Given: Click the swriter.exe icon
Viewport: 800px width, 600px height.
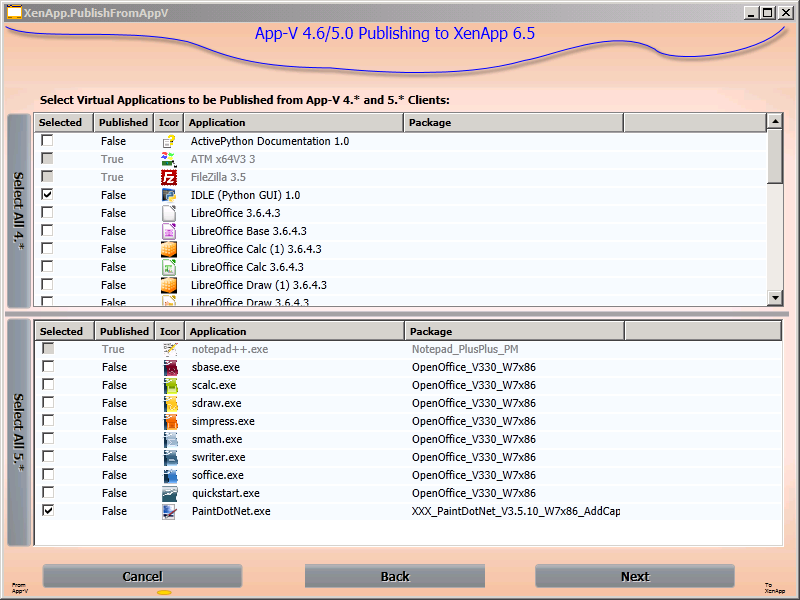Looking at the screenshot, I should 170,457.
